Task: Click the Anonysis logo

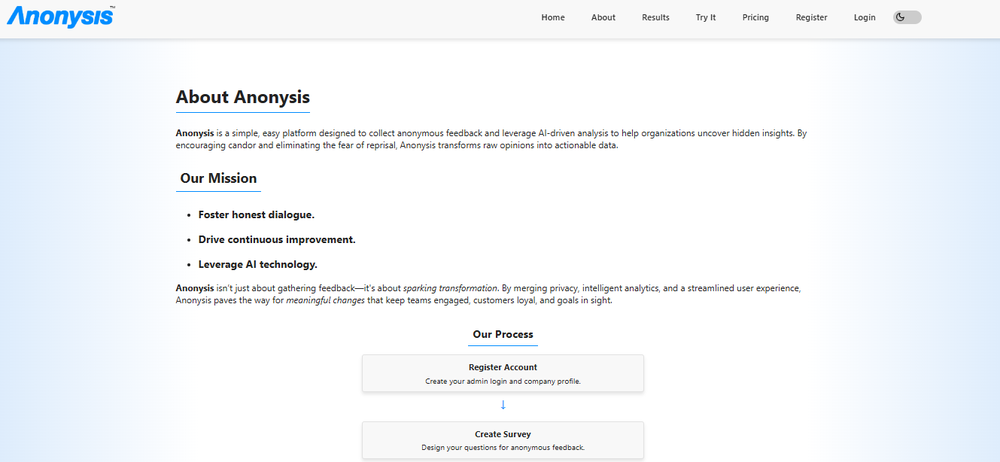Action: pyautogui.click(x=61, y=16)
